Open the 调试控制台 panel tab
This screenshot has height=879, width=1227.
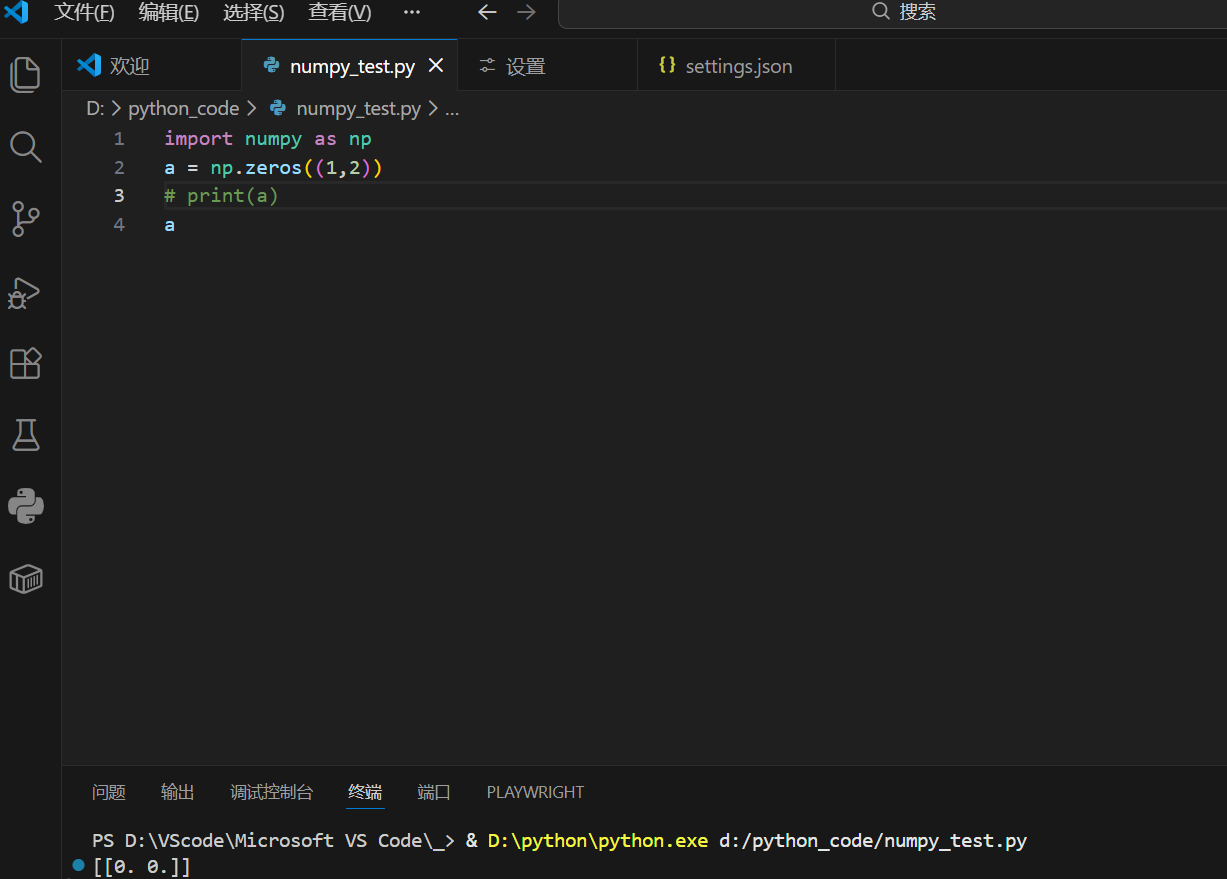pos(271,792)
